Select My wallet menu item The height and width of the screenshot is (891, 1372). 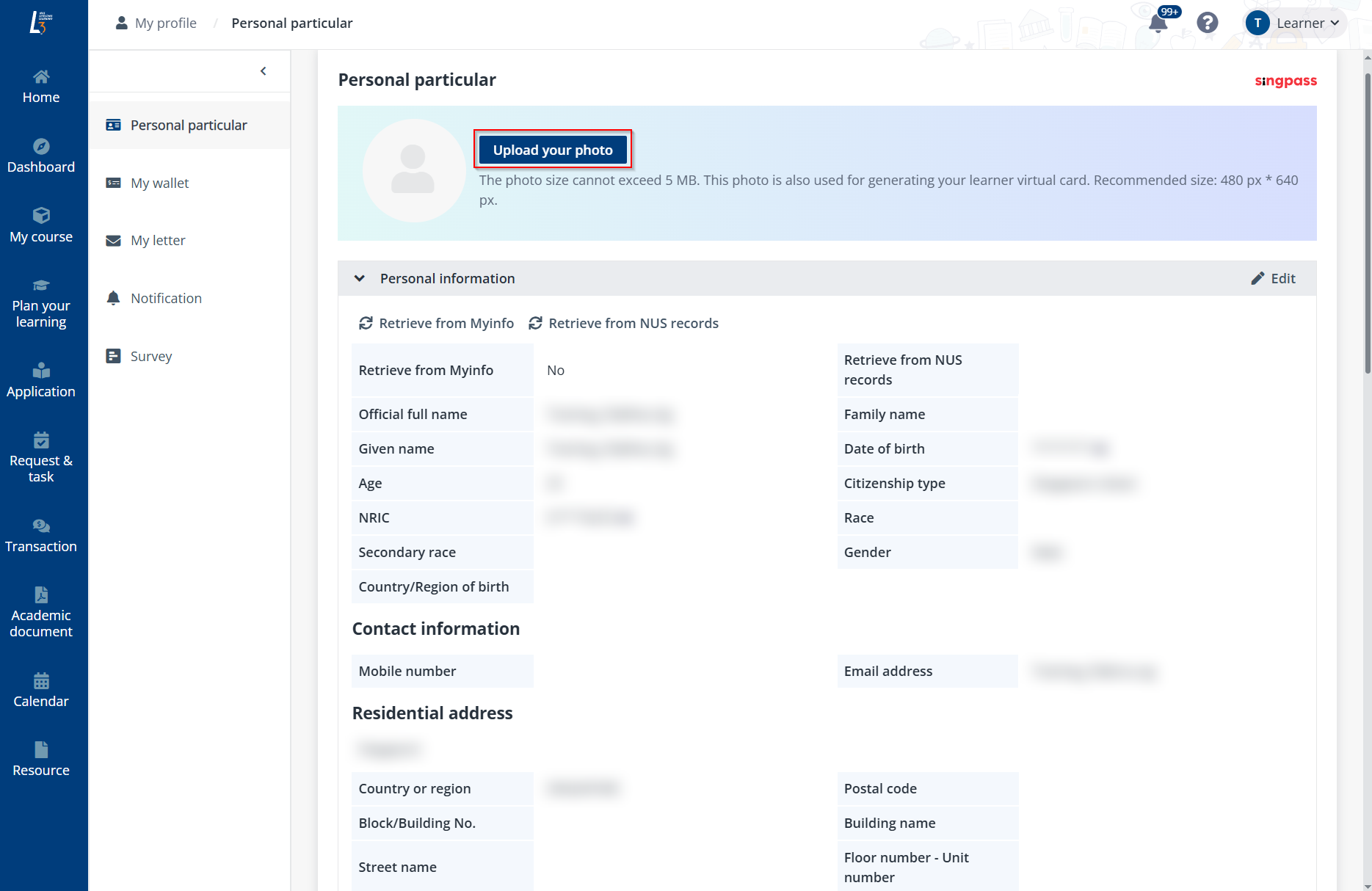tap(189, 183)
